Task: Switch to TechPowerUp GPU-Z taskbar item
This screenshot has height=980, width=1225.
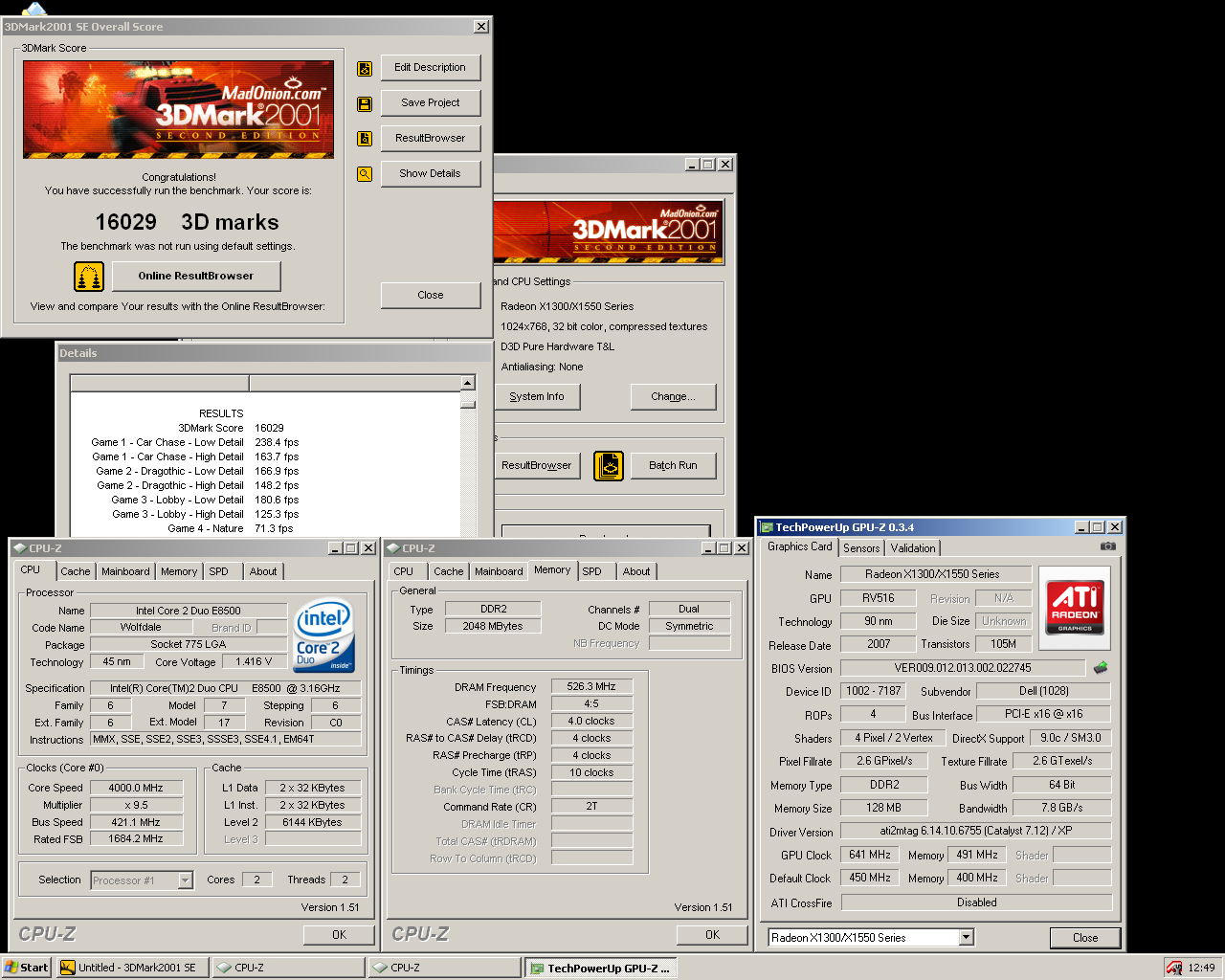Action: pyautogui.click(x=603, y=968)
